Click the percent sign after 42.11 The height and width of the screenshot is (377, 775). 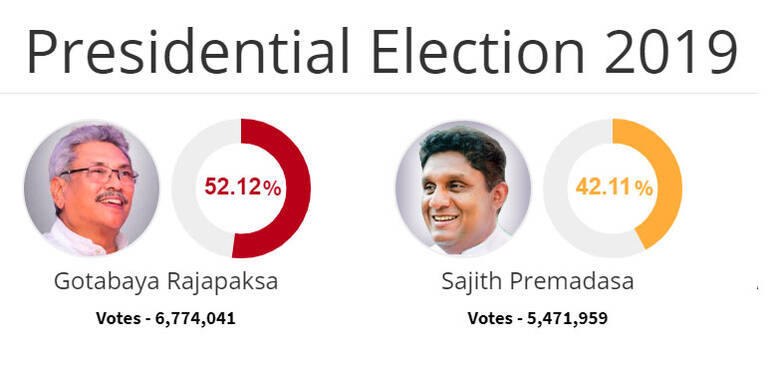coord(644,189)
